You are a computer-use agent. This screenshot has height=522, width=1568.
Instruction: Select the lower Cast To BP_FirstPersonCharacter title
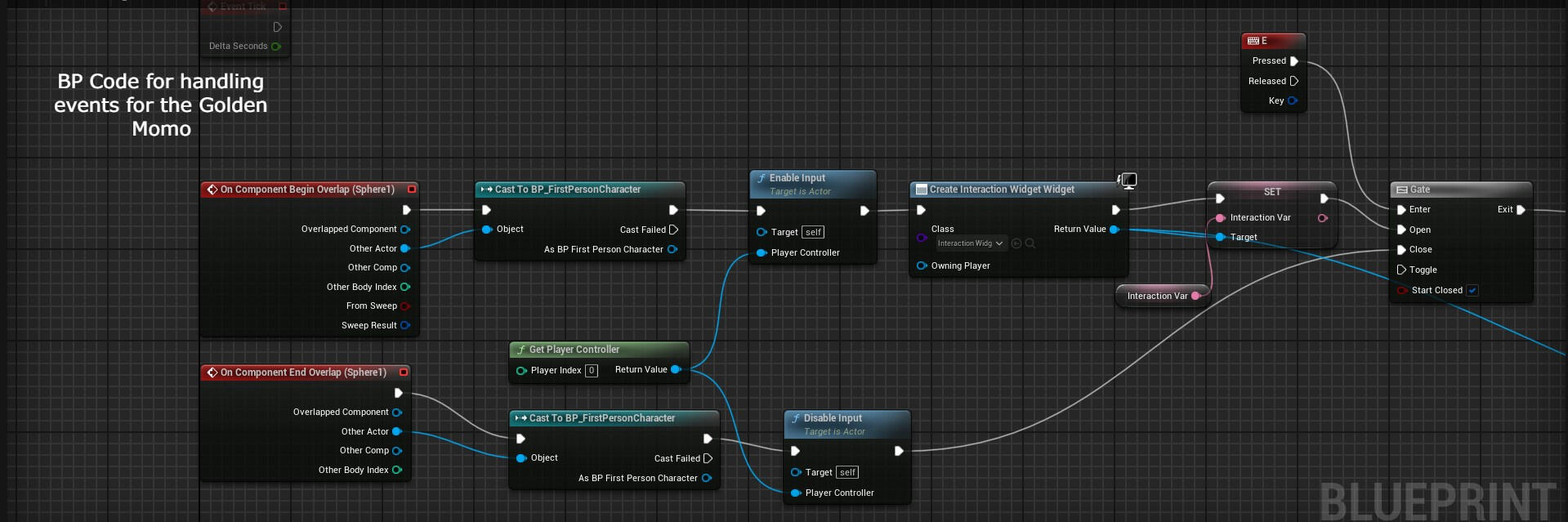[602, 418]
